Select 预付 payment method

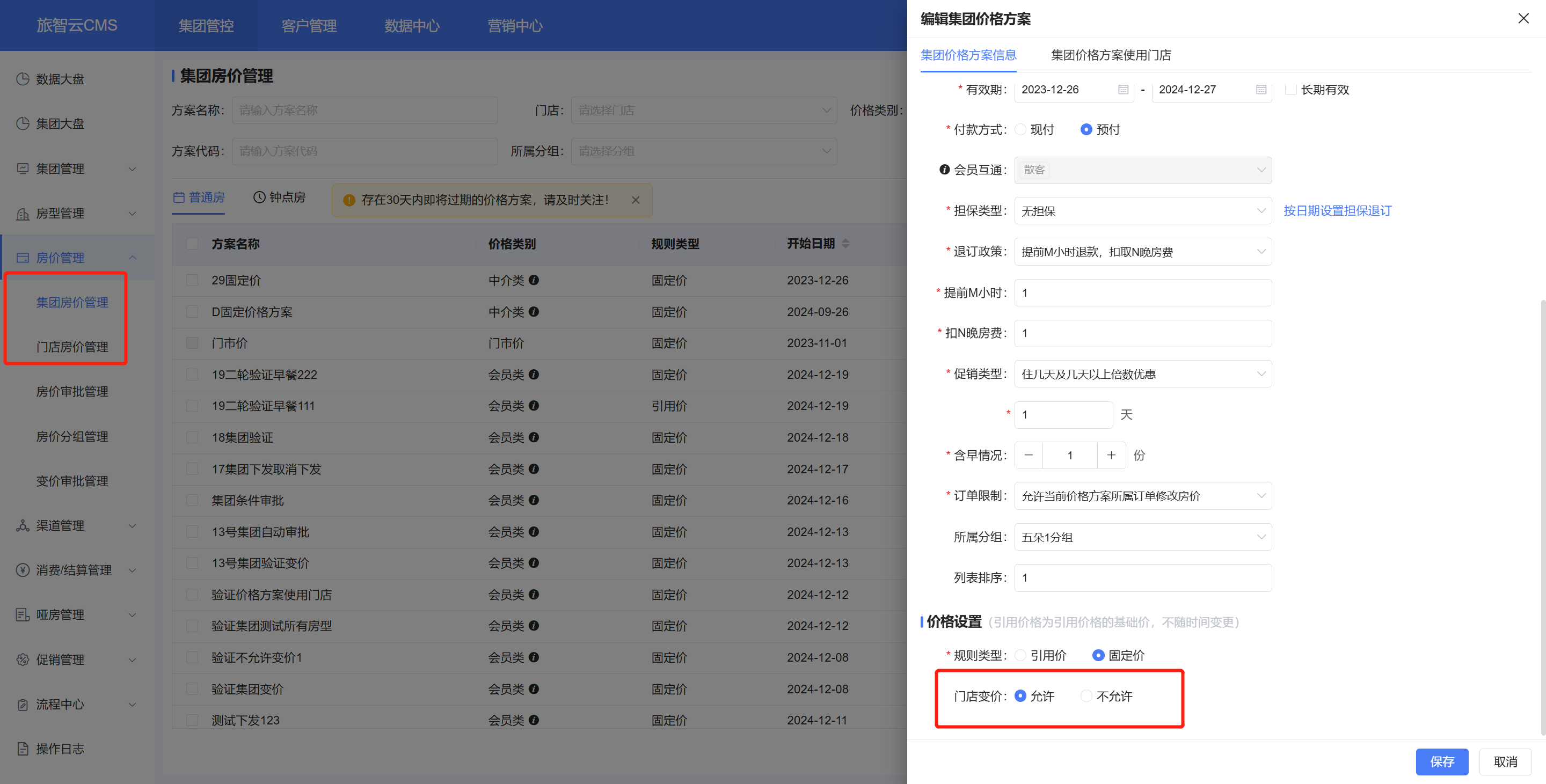(1086, 129)
